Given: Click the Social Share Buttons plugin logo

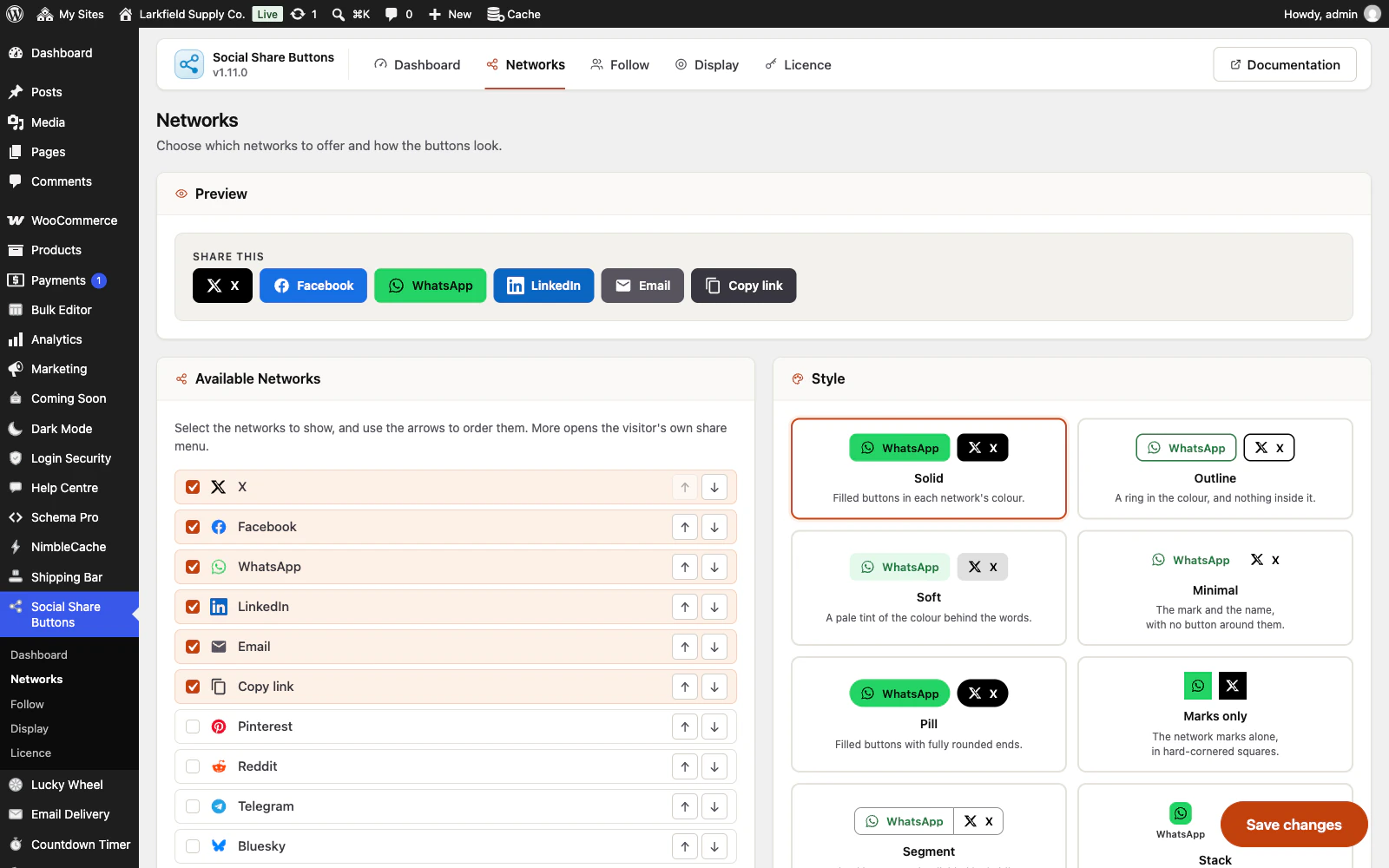Looking at the screenshot, I should 189,64.
